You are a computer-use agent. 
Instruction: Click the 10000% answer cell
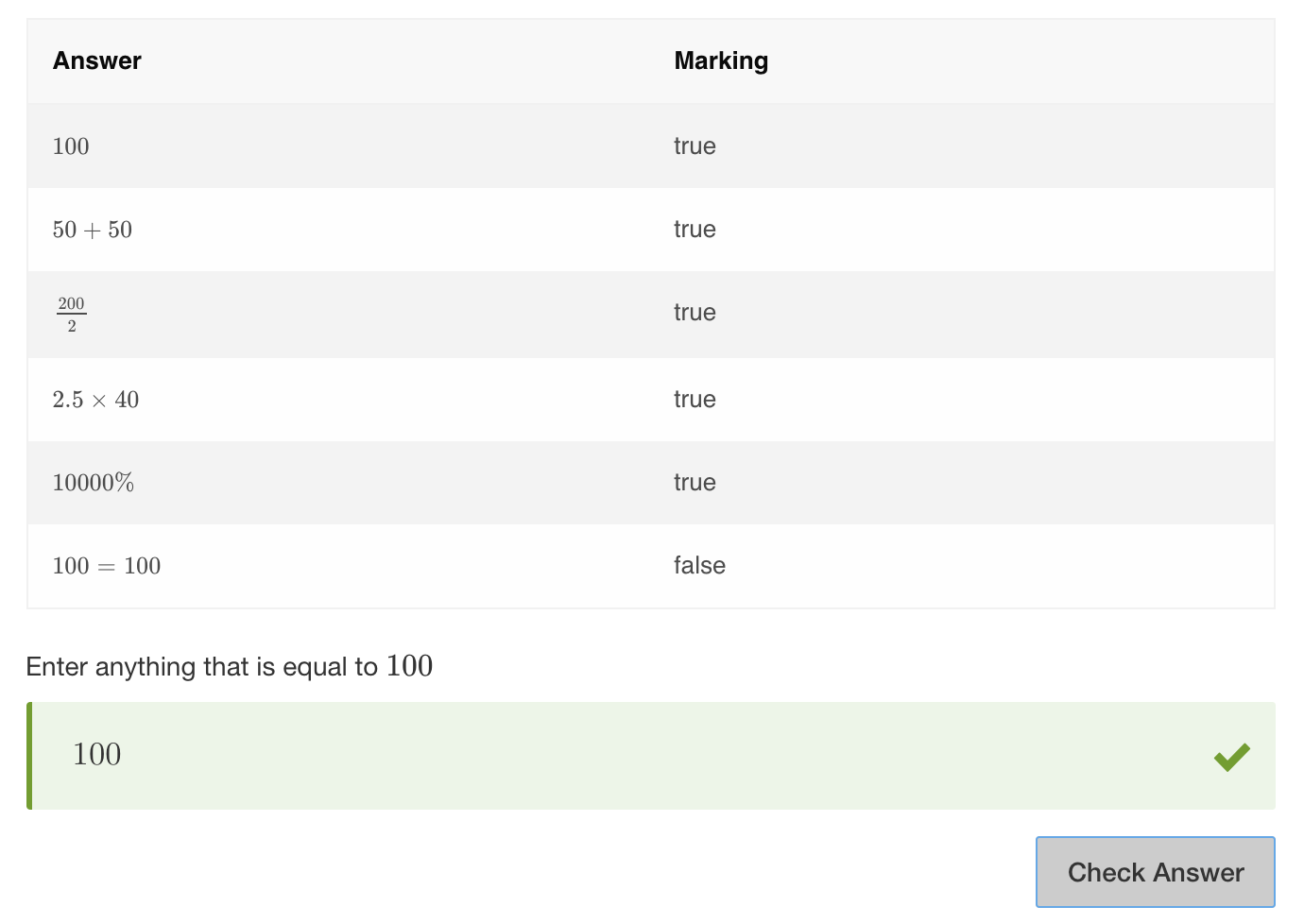point(94,483)
